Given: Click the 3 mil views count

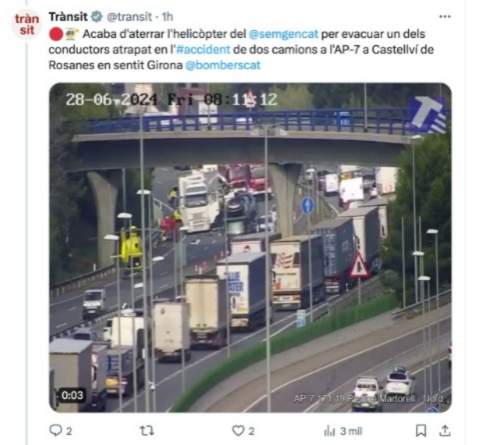Looking at the screenshot, I should tap(351, 431).
